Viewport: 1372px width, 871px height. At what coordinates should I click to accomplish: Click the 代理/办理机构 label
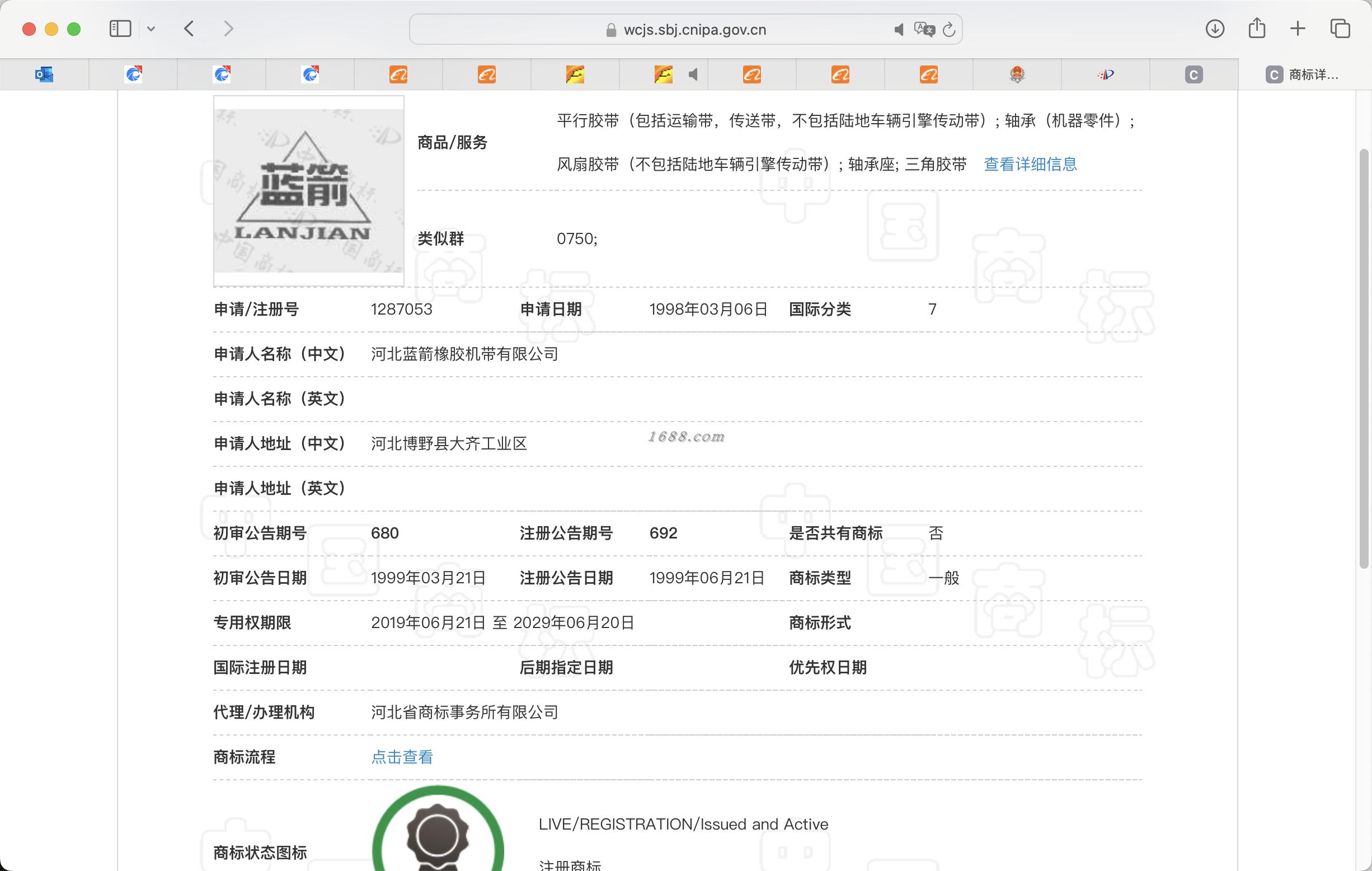coord(264,712)
